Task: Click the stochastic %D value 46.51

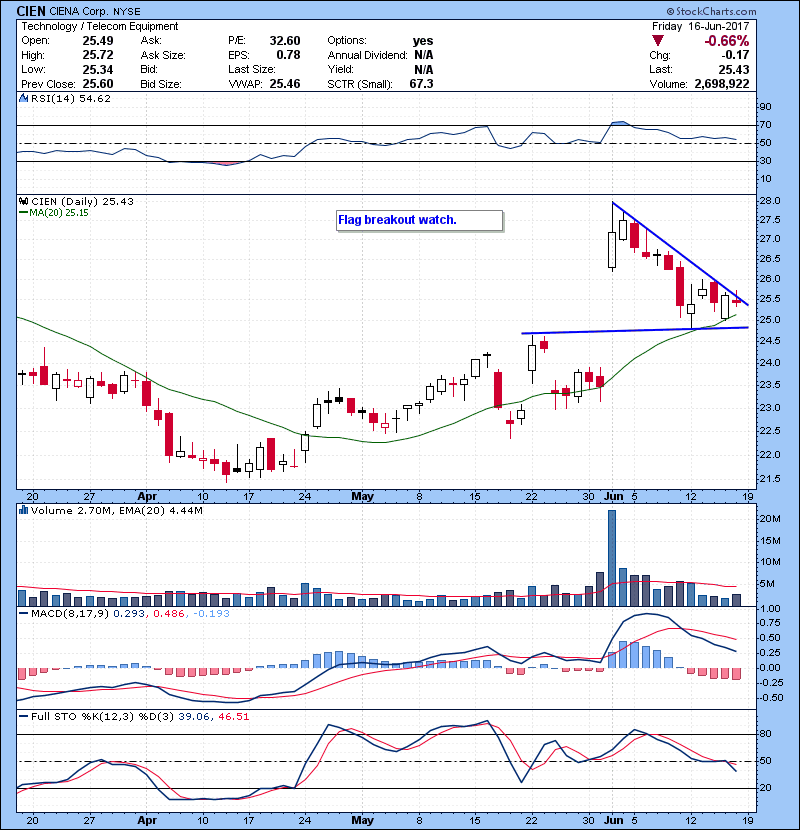Action: click(232, 716)
